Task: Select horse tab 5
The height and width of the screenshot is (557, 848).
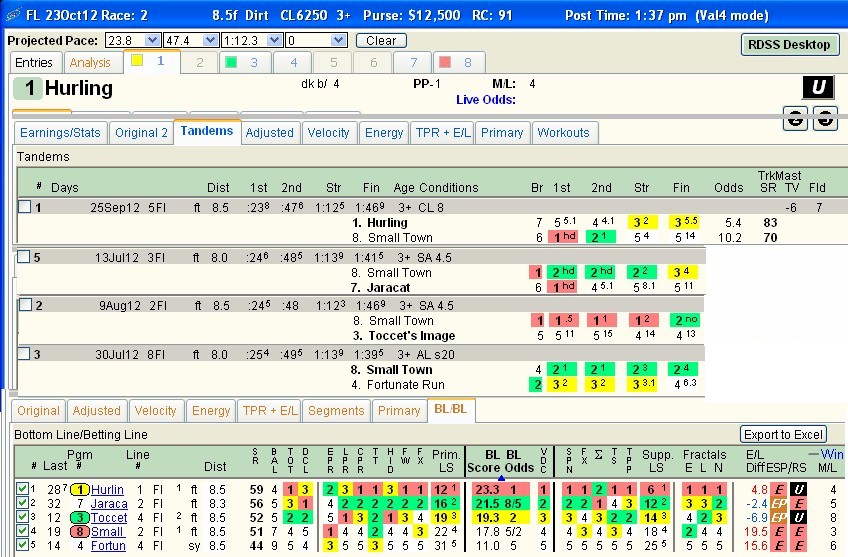Action: tap(334, 63)
